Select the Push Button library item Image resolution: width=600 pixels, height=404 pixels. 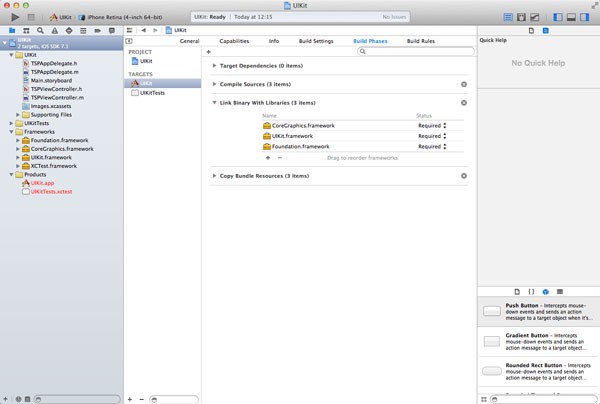[538, 311]
